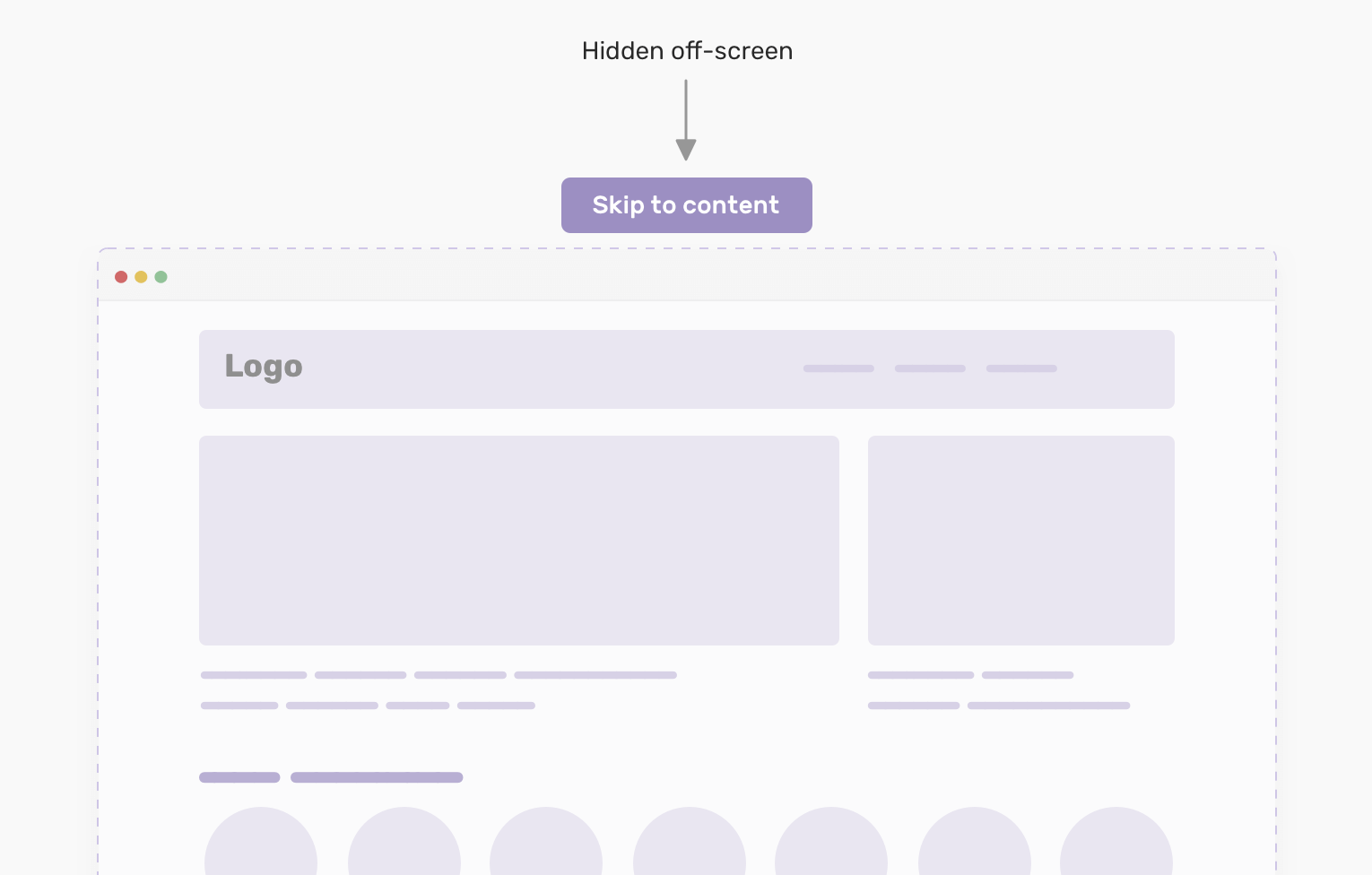This screenshot has height=875, width=1372.
Task: Click the first circular avatar placeholder
Action: [x=261, y=841]
